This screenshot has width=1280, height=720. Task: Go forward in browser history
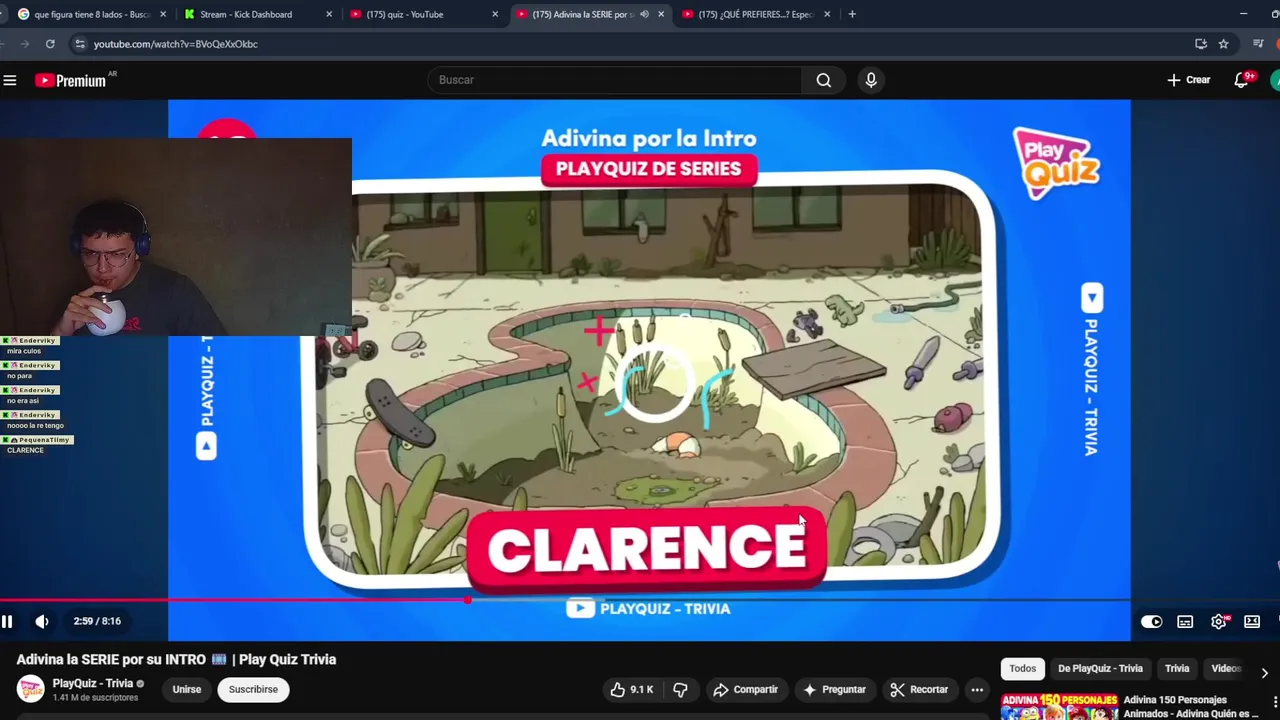(x=24, y=44)
